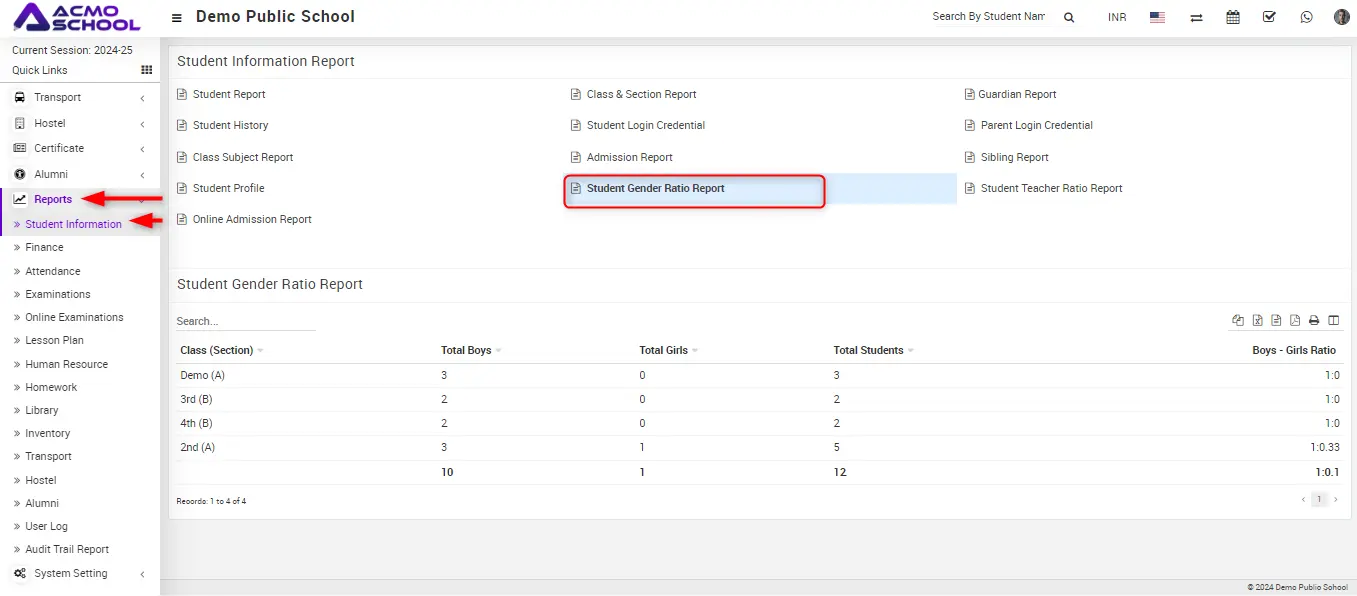The image size is (1357, 596).
Task: Click the table Search field
Action: coord(245,321)
